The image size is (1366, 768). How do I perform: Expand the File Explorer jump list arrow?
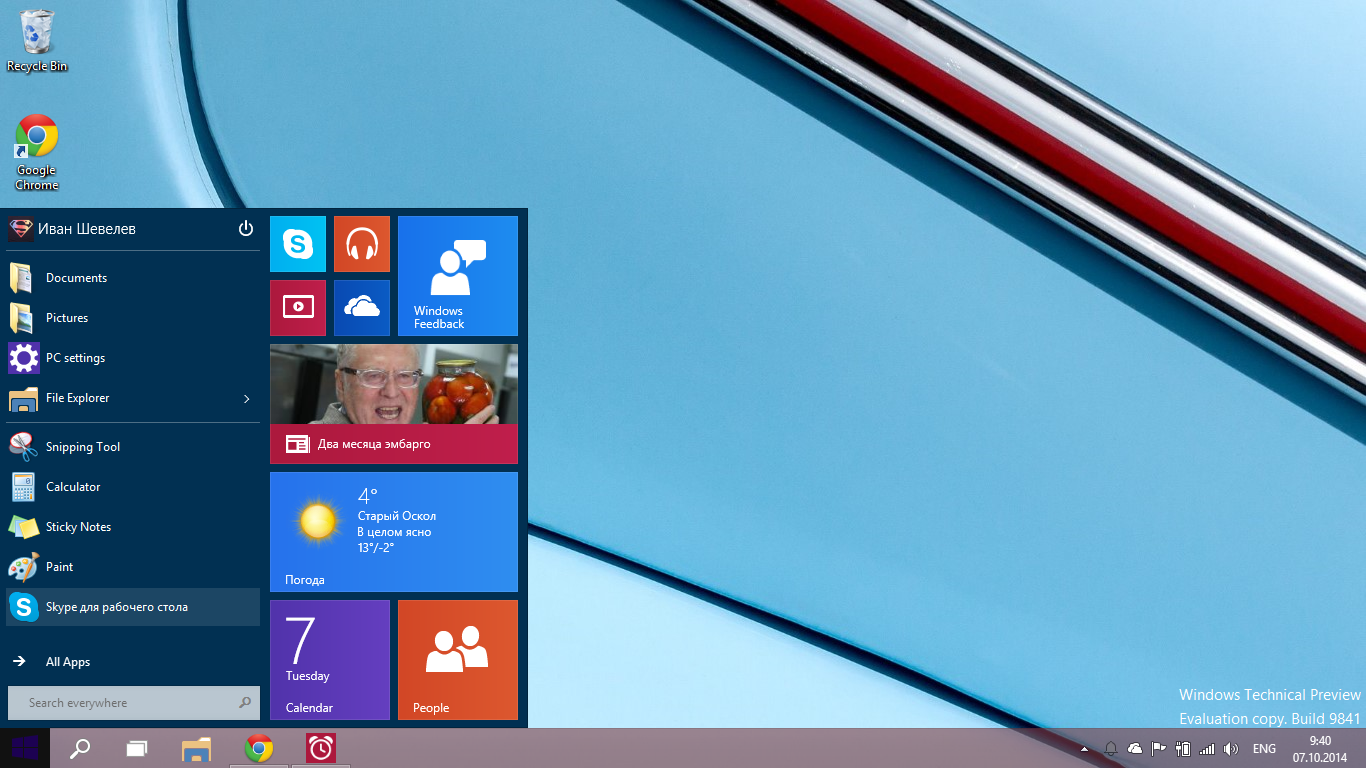[x=247, y=399]
